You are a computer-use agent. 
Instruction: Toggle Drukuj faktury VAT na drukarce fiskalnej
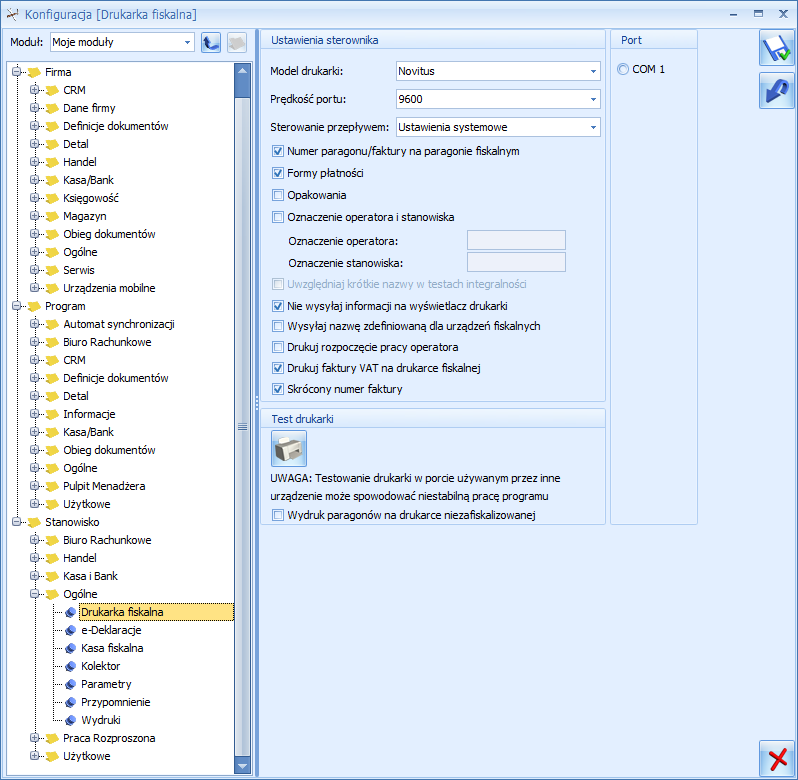click(278, 368)
